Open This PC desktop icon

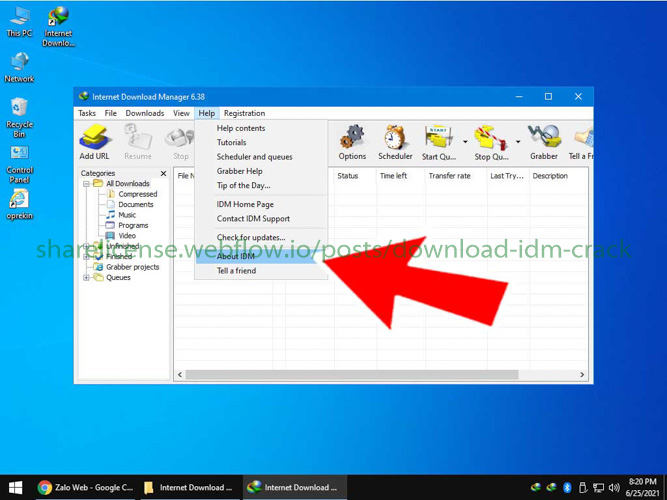pyautogui.click(x=19, y=22)
